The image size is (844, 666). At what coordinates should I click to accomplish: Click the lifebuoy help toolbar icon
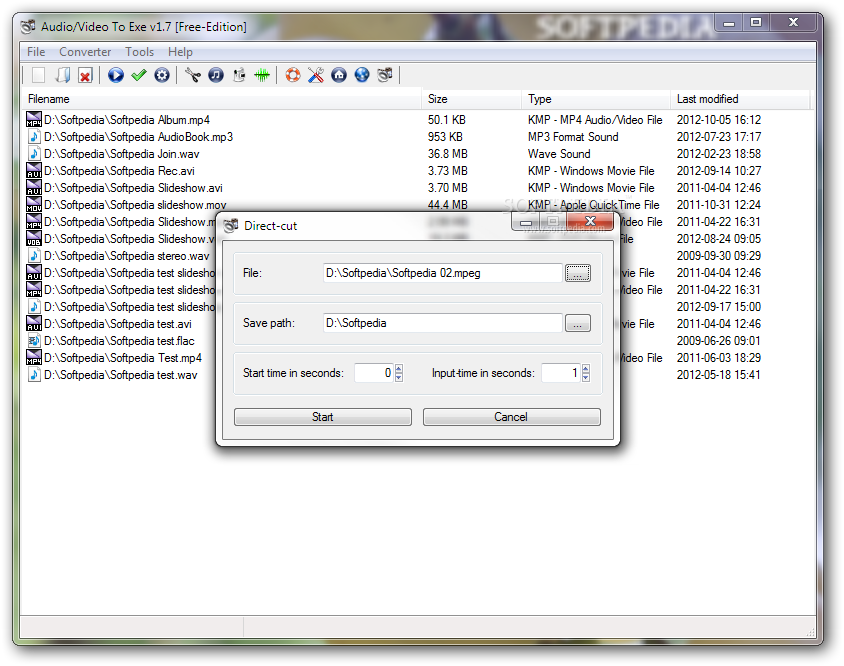click(293, 75)
